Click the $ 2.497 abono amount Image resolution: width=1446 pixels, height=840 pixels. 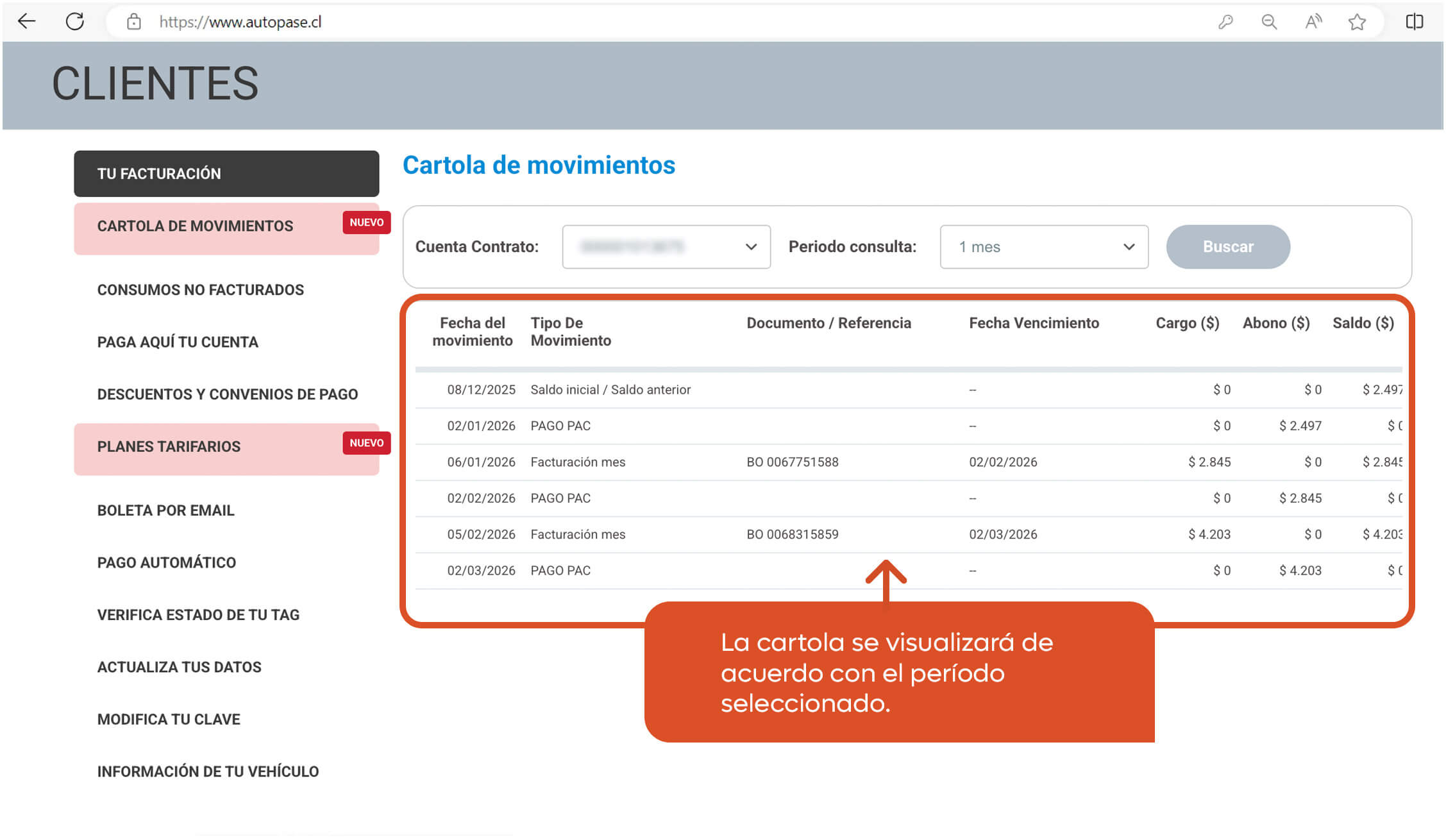point(1300,426)
